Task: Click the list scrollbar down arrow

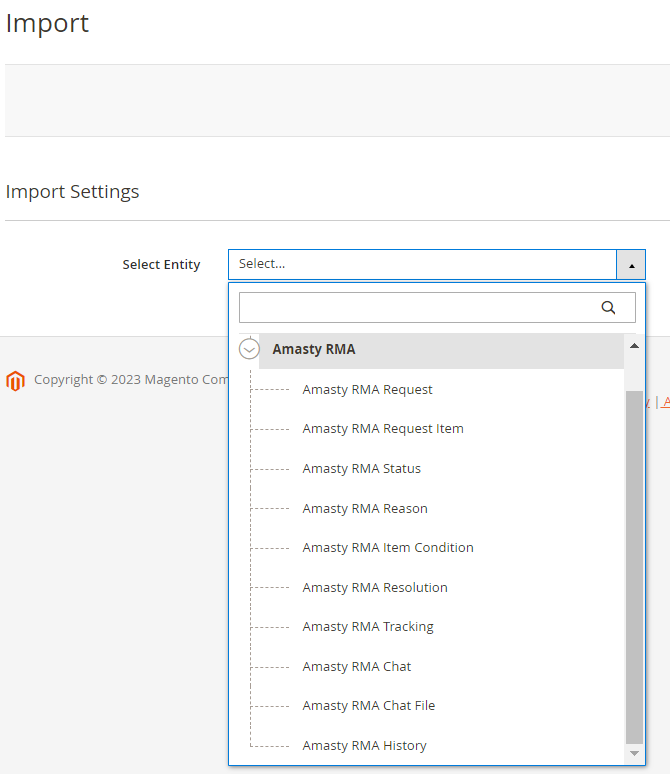Action: (x=634, y=754)
